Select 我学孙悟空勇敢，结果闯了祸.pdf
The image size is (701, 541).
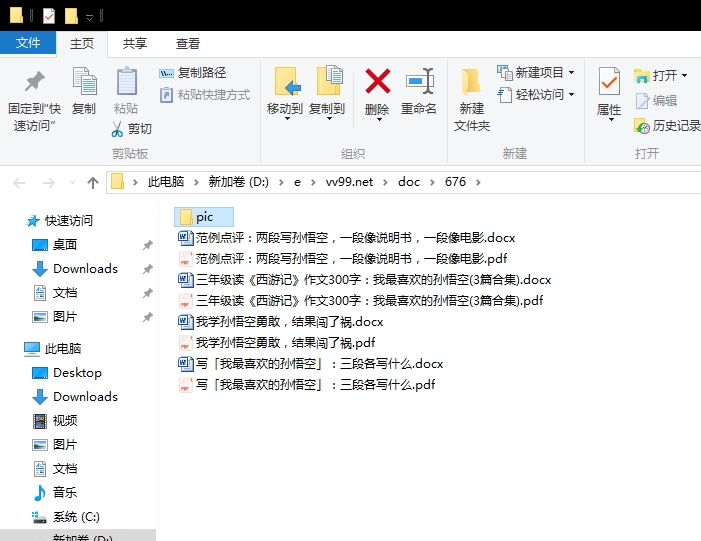click(x=277, y=343)
